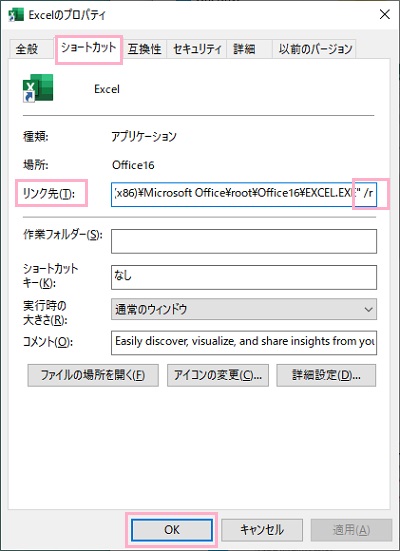Open the 以前のバージョン tab
The image size is (400, 551).
[315, 49]
